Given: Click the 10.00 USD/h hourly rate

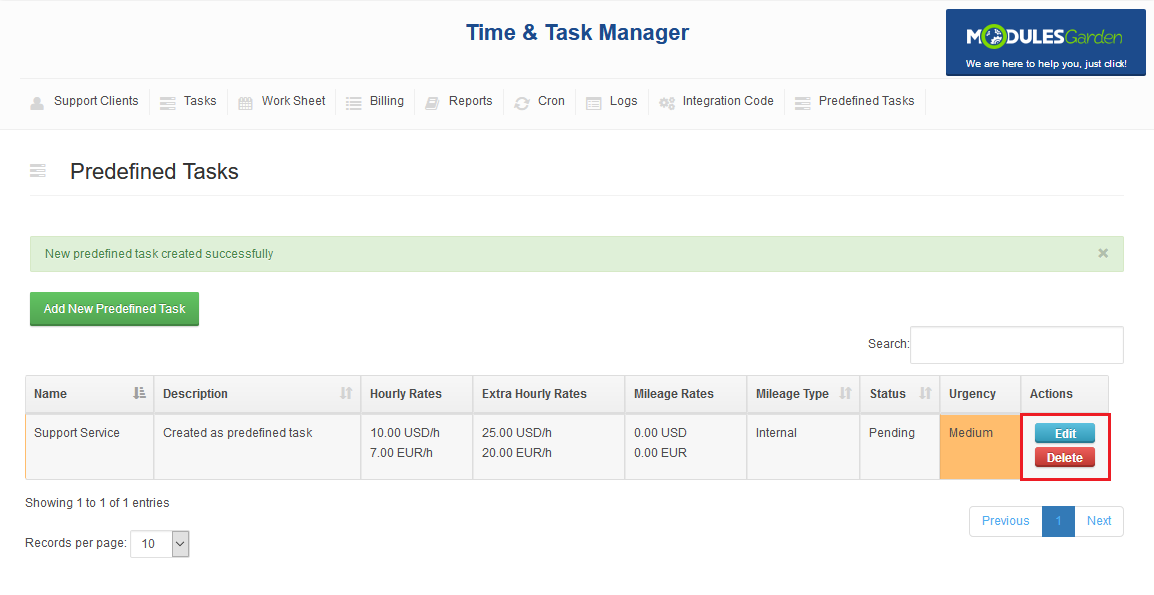Looking at the screenshot, I should (x=405, y=433).
